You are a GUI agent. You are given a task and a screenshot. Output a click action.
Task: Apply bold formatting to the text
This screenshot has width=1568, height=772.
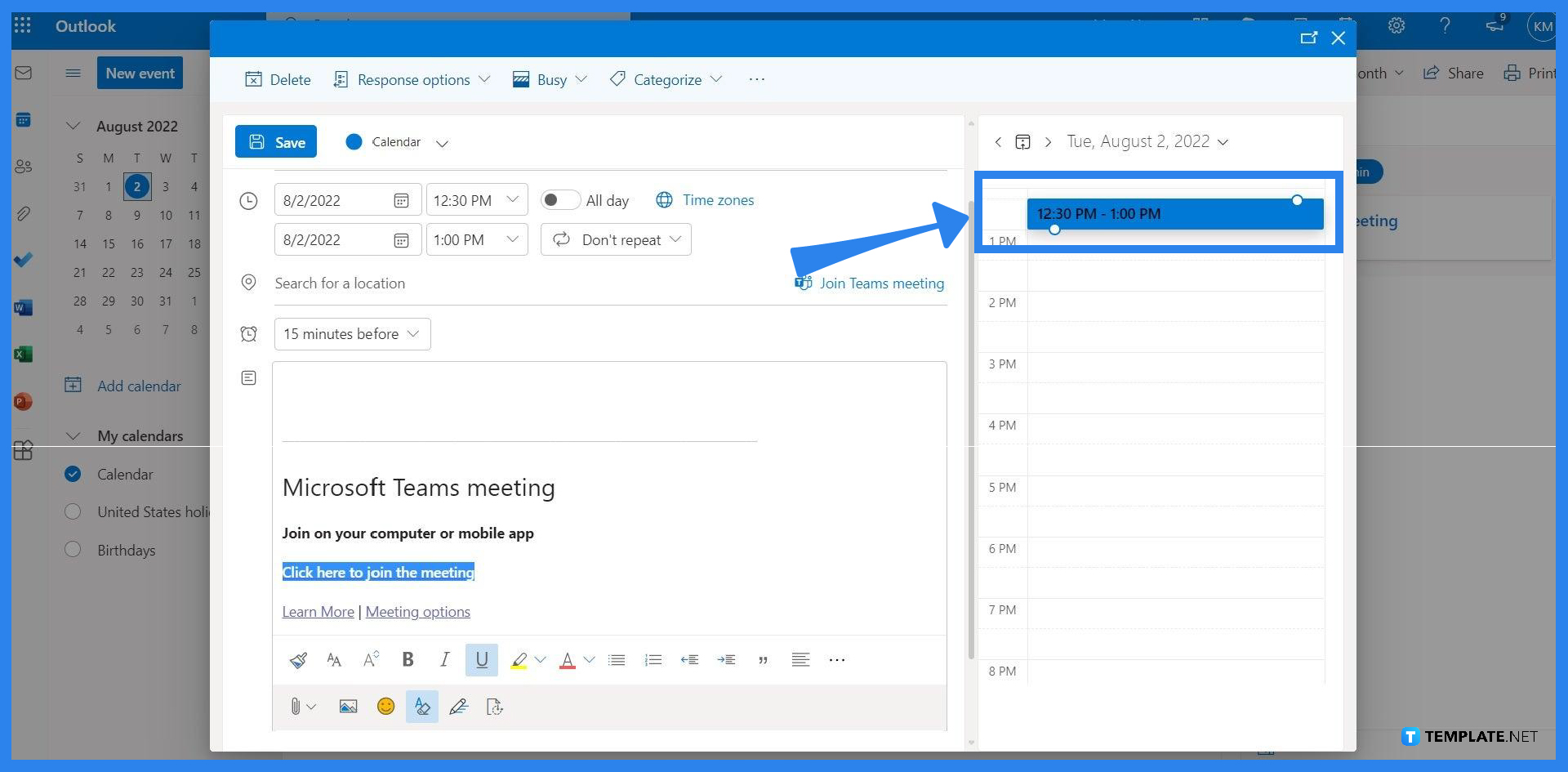(x=408, y=659)
